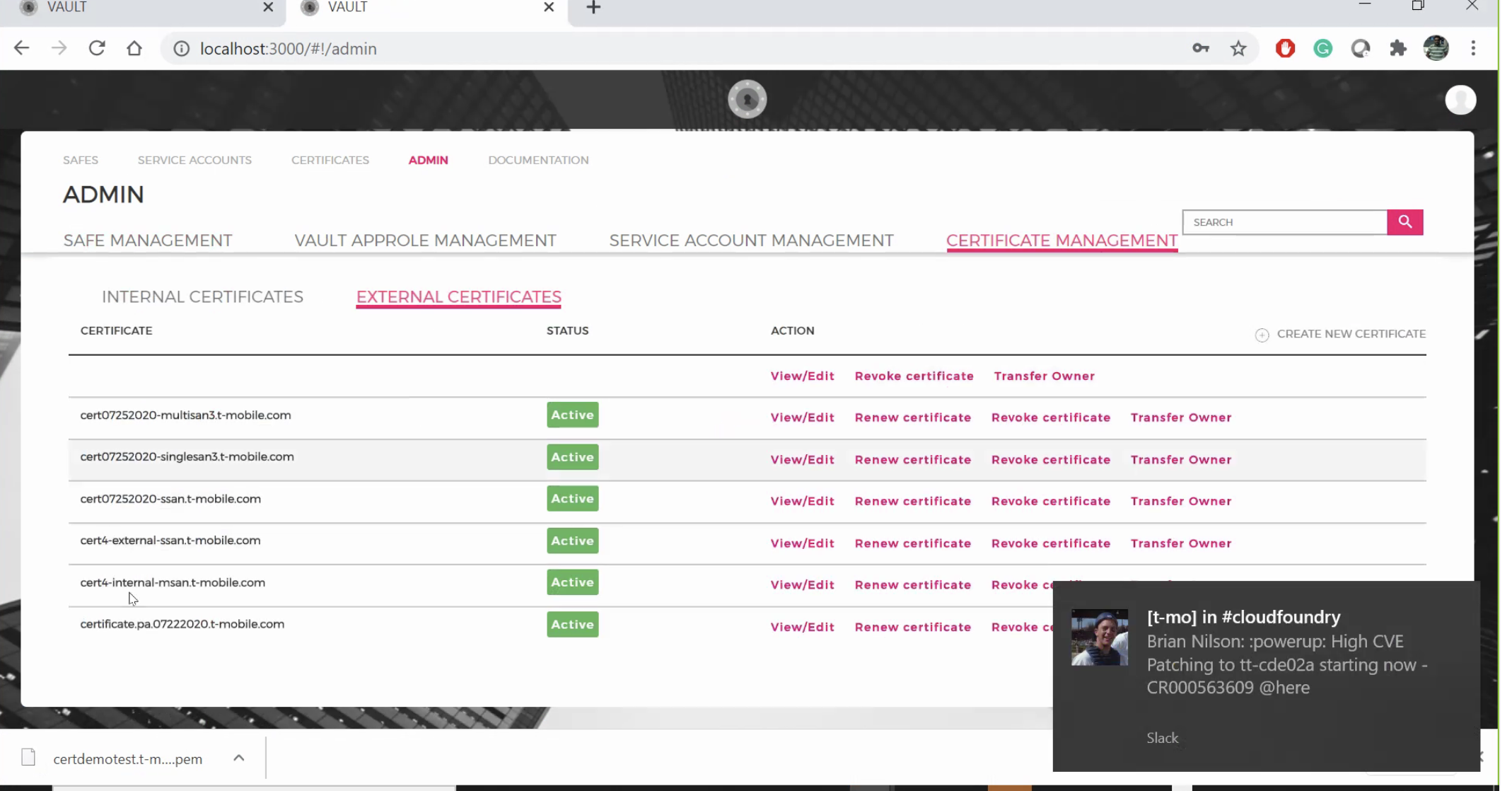
Task: Transfer Owner in the unnamed first row
Action: [x=1044, y=376]
